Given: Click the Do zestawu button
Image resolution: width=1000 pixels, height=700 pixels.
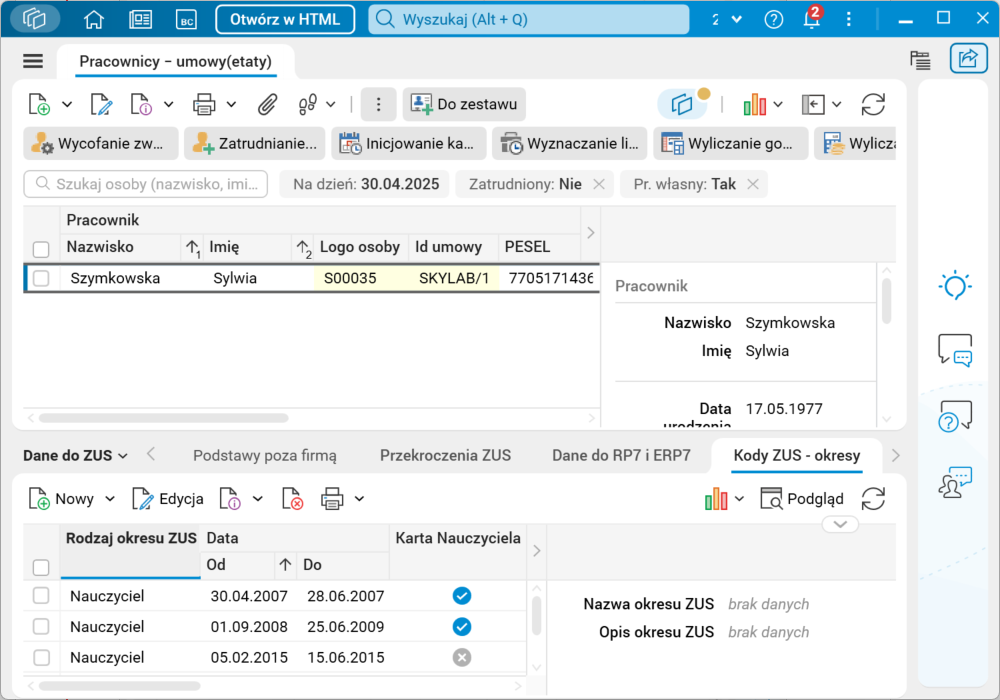Looking at the screenshot, I should [x=464, y=104].
